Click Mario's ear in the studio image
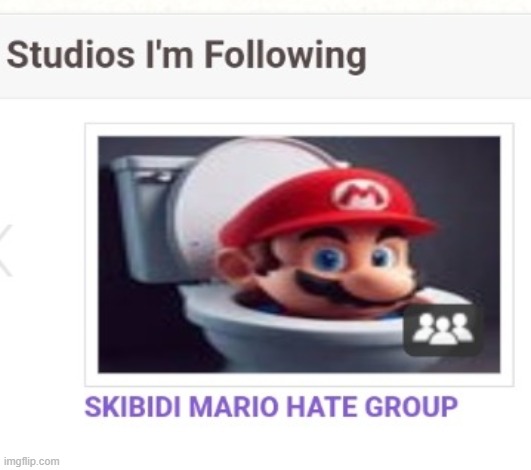The height and width of the screenshot is (470, 531). point(234,263)
